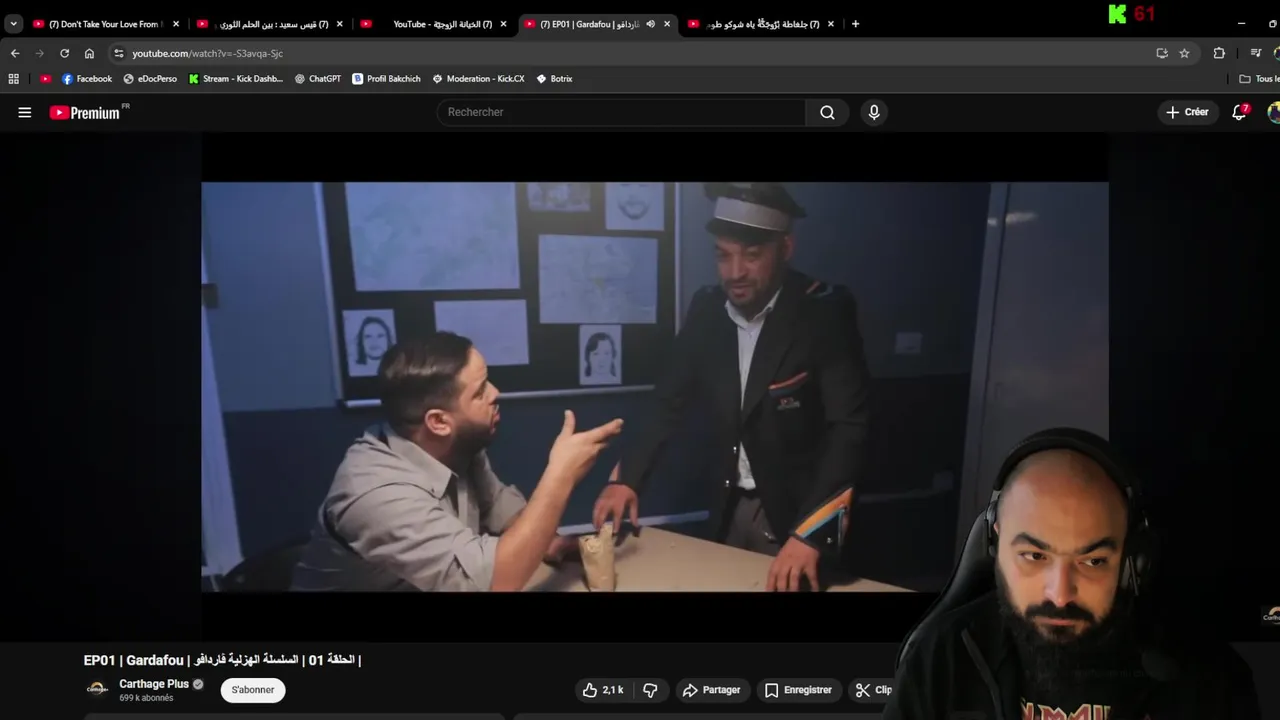Open the media control playlist icon
Screen dimensions: 1280x720
1256,53
